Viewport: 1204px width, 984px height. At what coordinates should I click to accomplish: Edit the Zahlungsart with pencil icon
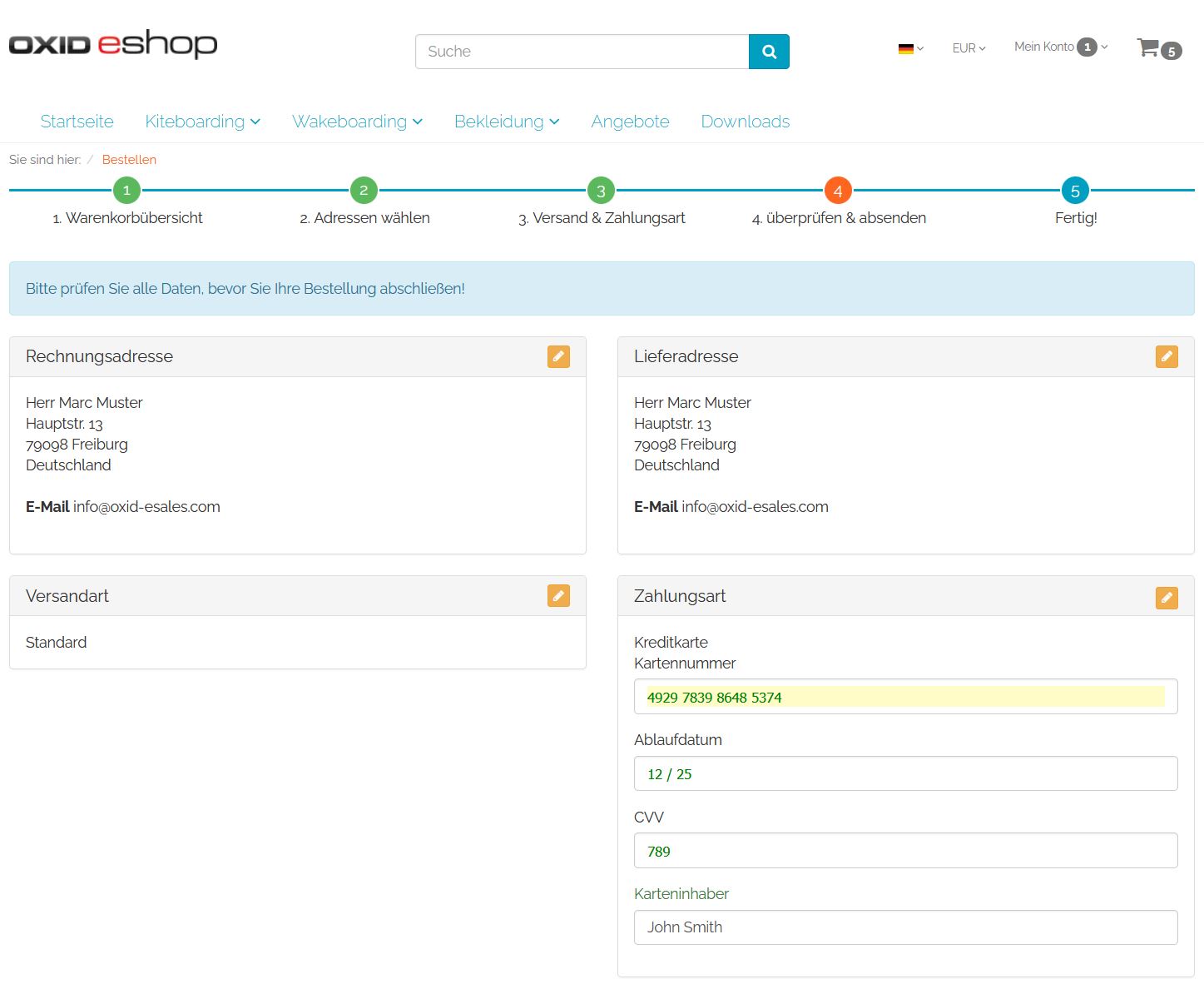(1167, 598)
